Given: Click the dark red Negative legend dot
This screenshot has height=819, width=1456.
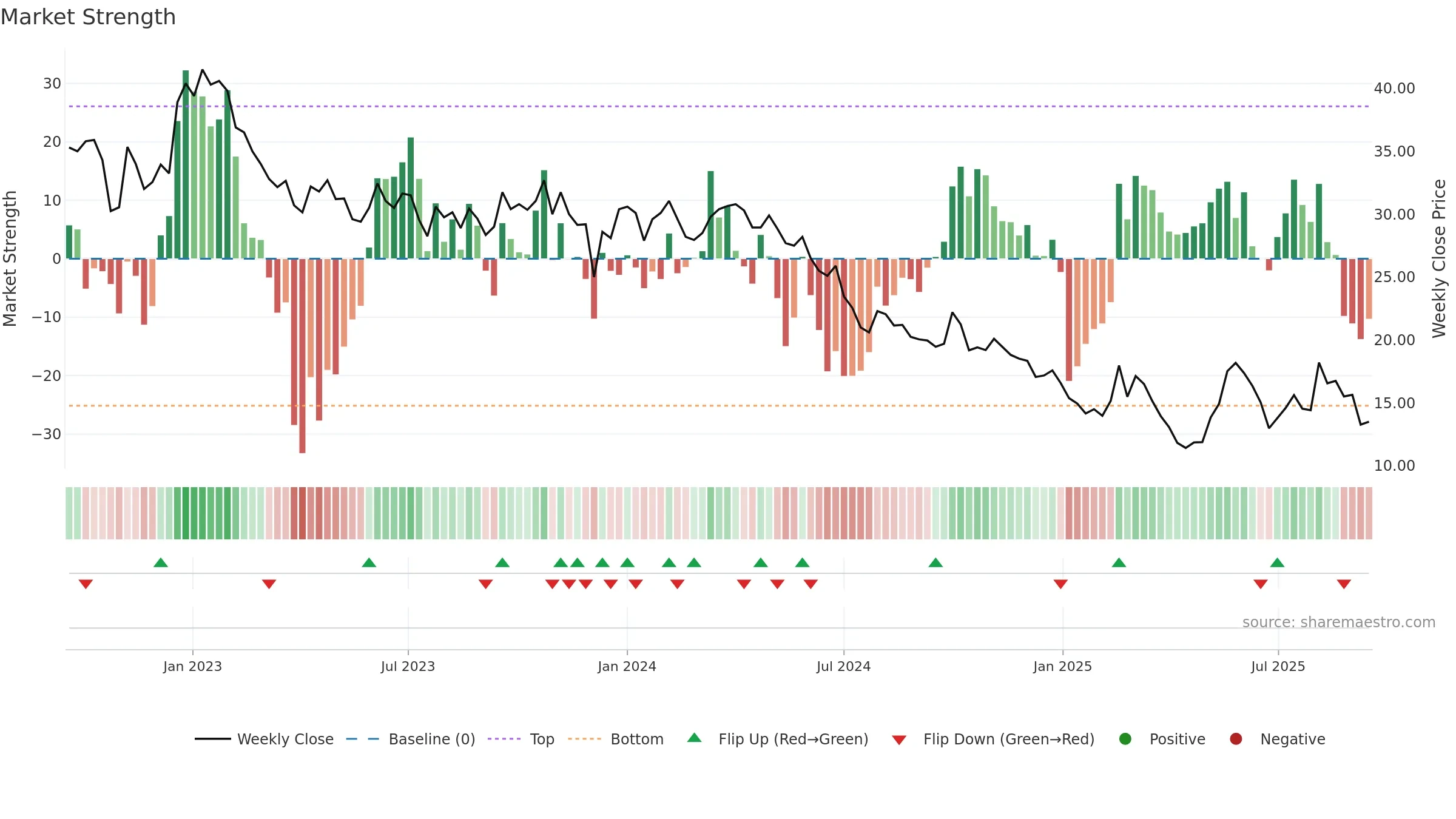Looking at the screenshot, I should [1236, 739].
